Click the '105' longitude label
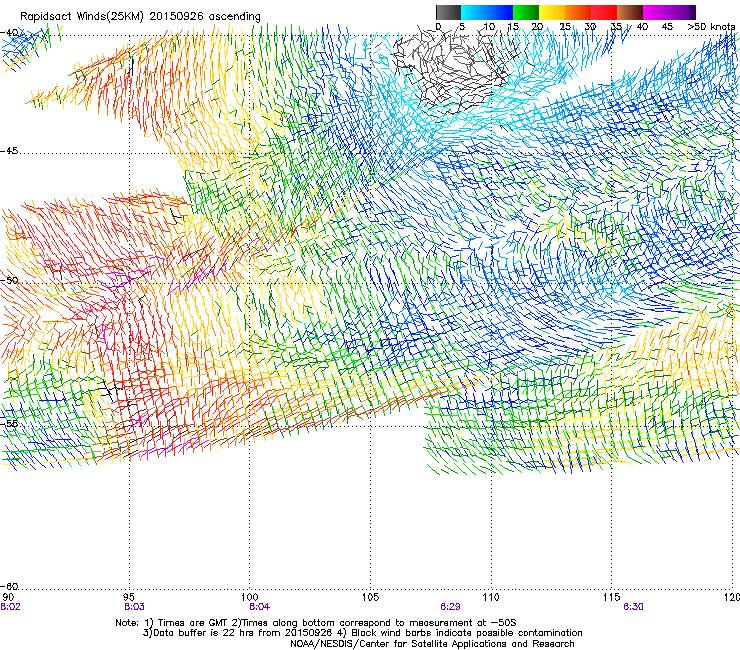Screen dimensions: 740x650 [370, 598]
